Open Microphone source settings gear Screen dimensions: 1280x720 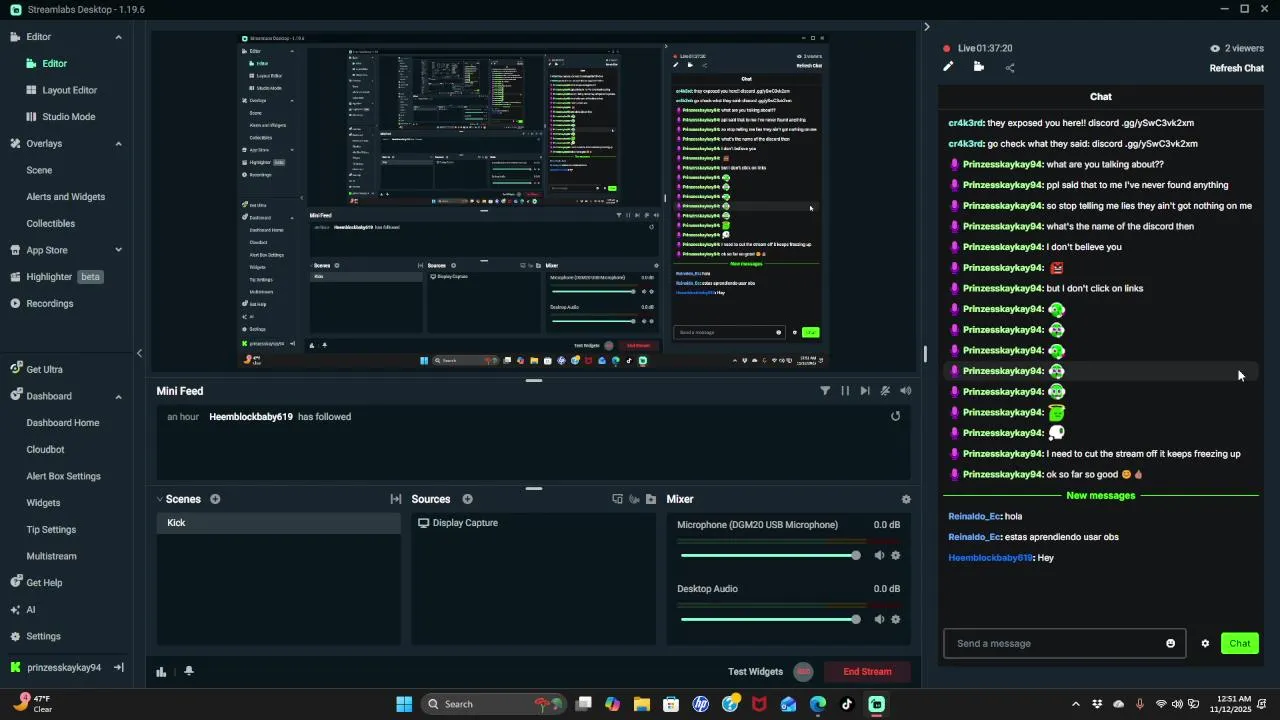point(896,555)
